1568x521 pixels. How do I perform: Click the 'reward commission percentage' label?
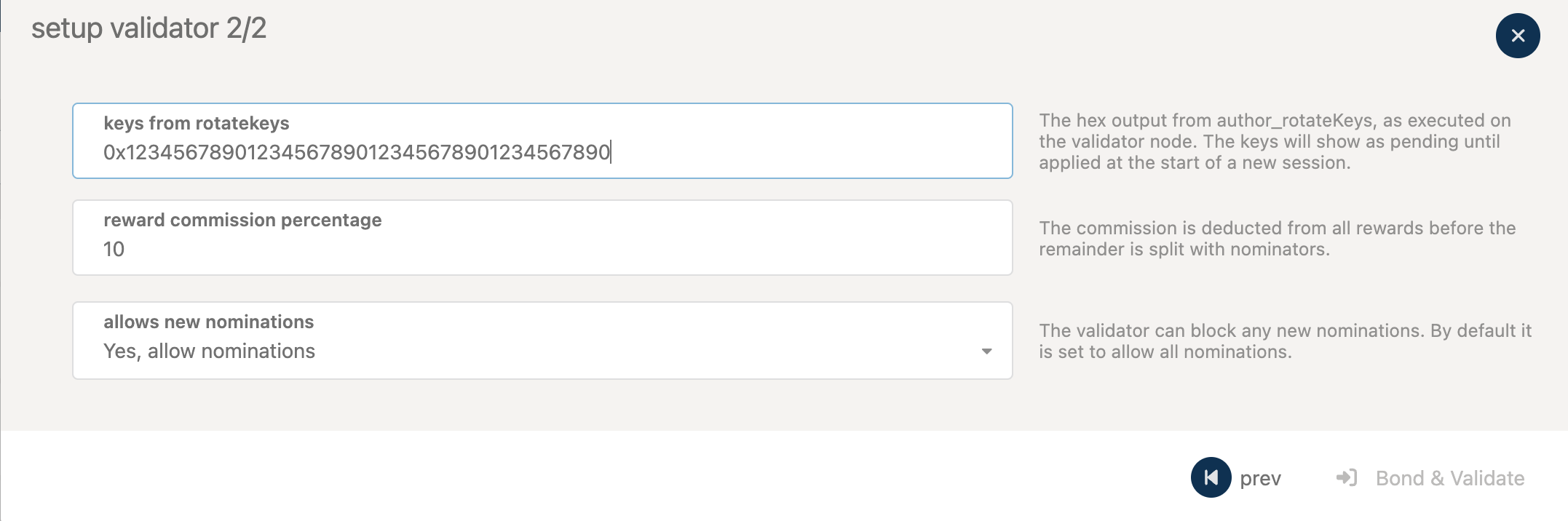pos(242,220)
